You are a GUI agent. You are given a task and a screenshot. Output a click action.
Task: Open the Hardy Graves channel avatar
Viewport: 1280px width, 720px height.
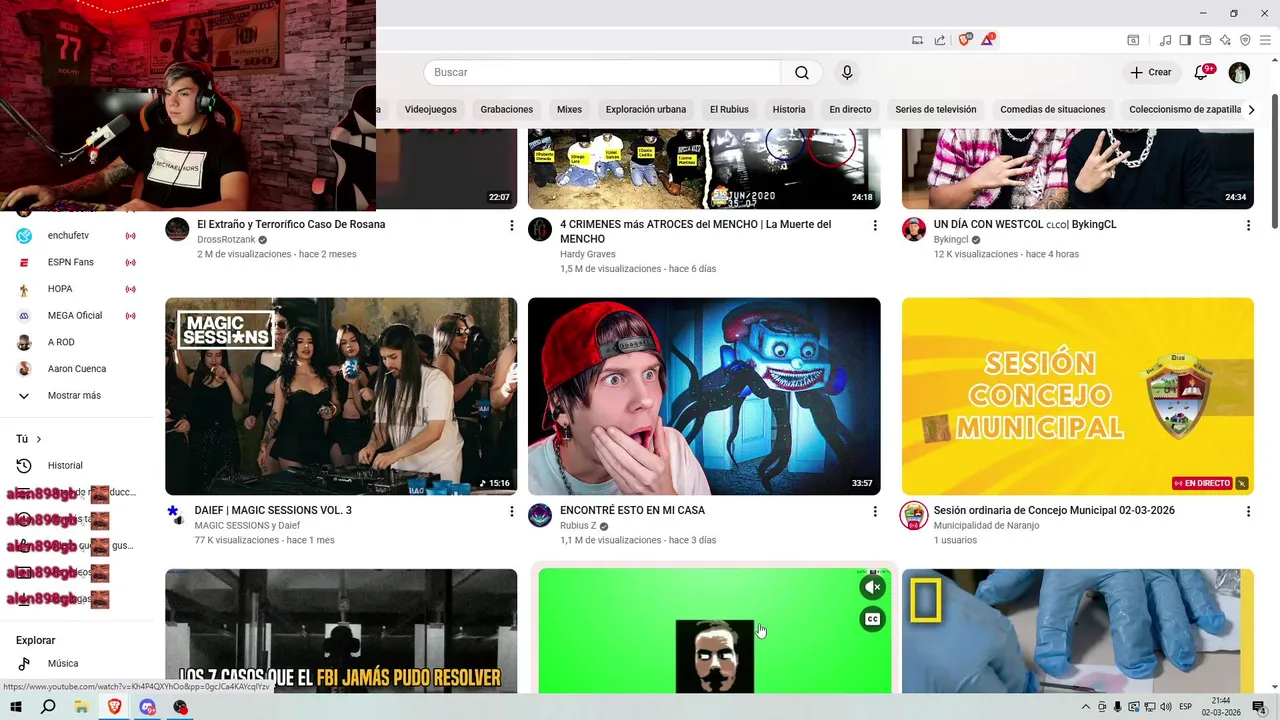pyautogui.click(x=540, y=229)
